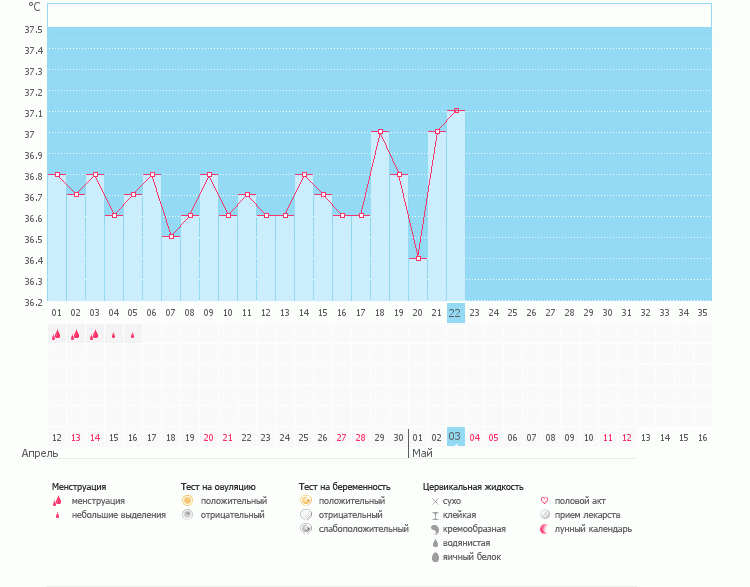Click the Апрель month label
Viewport: 750px width, 587px height.
coord(39,453)
